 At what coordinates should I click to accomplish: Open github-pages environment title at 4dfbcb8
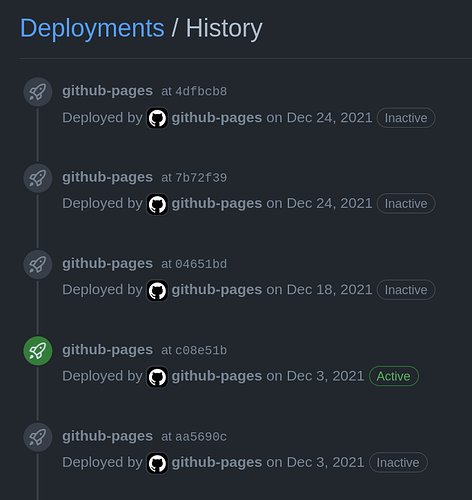click(108, 91)
